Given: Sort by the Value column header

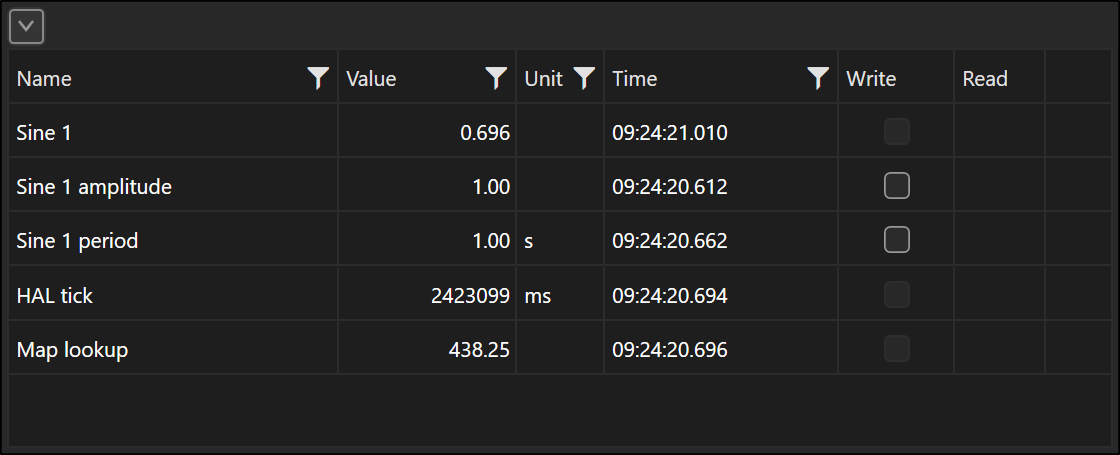Looking at the screenshot, I should pyautogui.click(x=371, y=79).
